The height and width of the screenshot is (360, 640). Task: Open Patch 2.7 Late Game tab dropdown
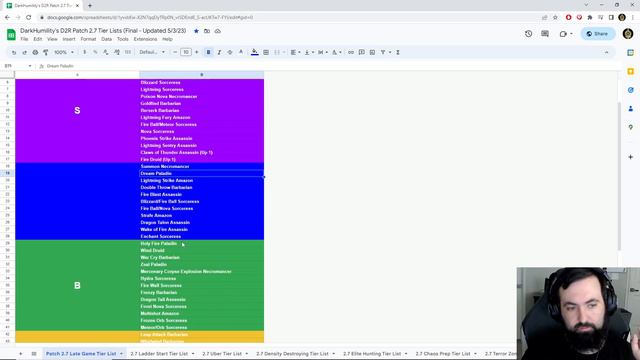(121, 353)
